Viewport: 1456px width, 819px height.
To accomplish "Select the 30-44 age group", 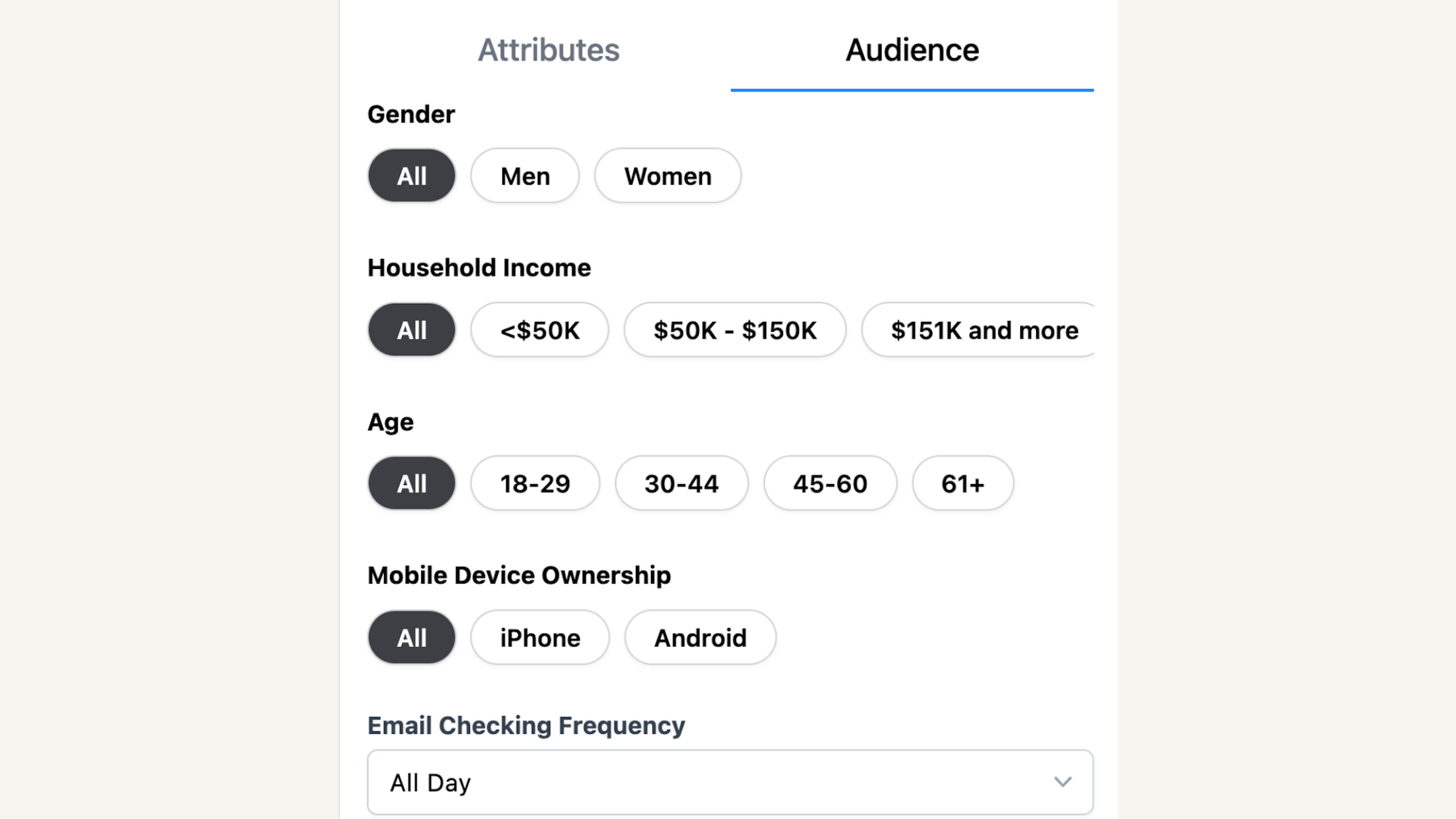I will click(681, 483).
